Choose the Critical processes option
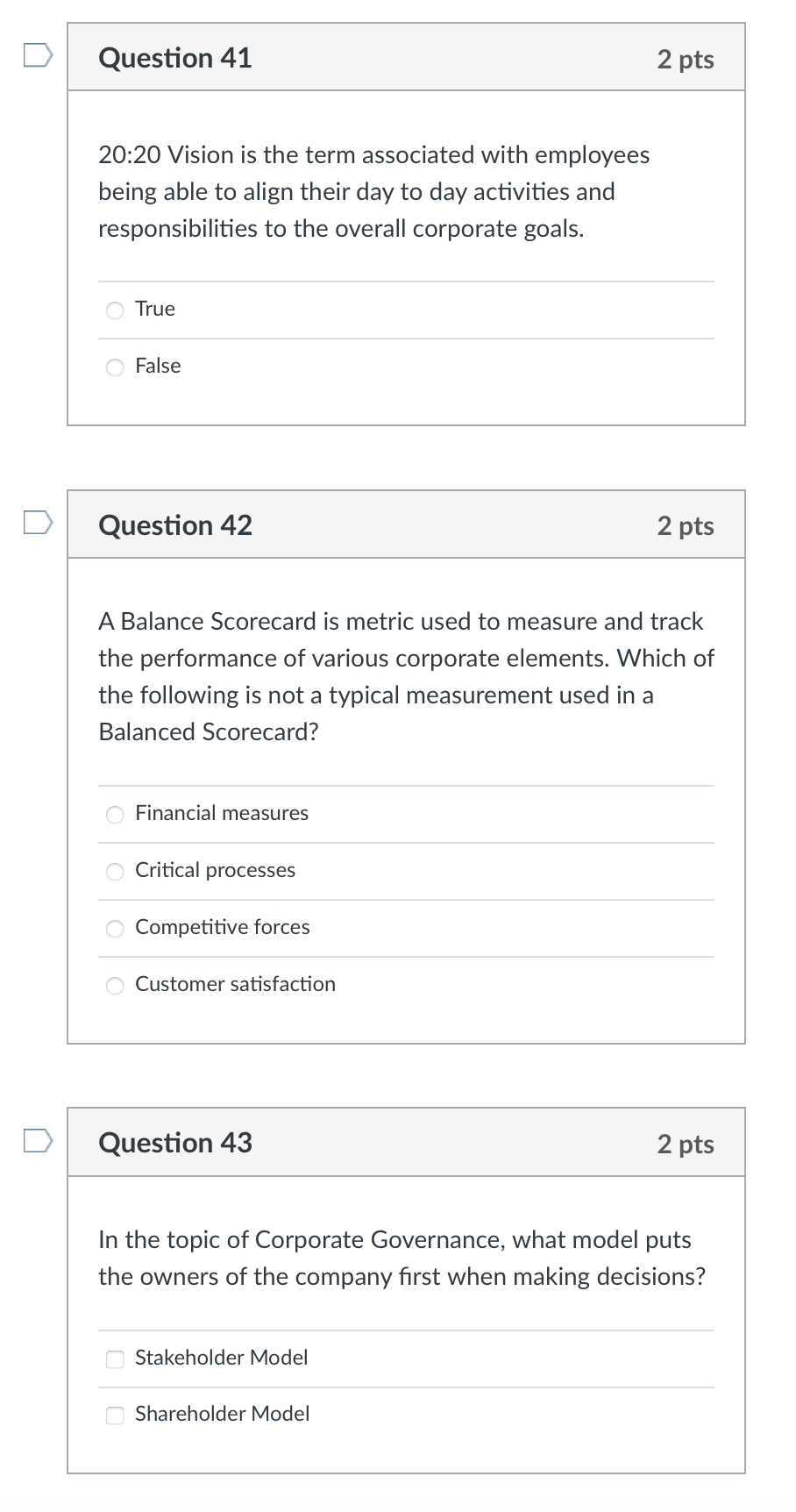The width and height of the screenshot is (796, 1512). click(115, 872)
